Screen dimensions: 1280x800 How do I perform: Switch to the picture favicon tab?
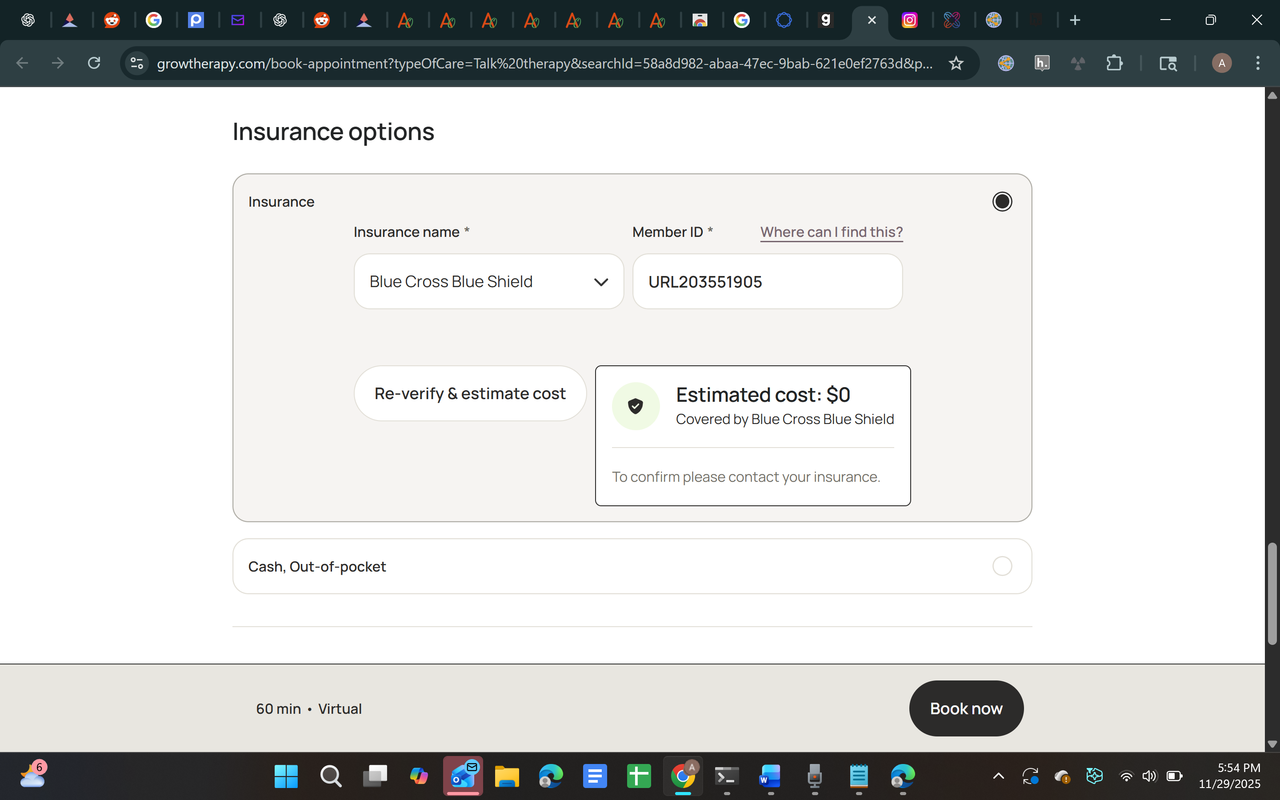click(700, 20)
